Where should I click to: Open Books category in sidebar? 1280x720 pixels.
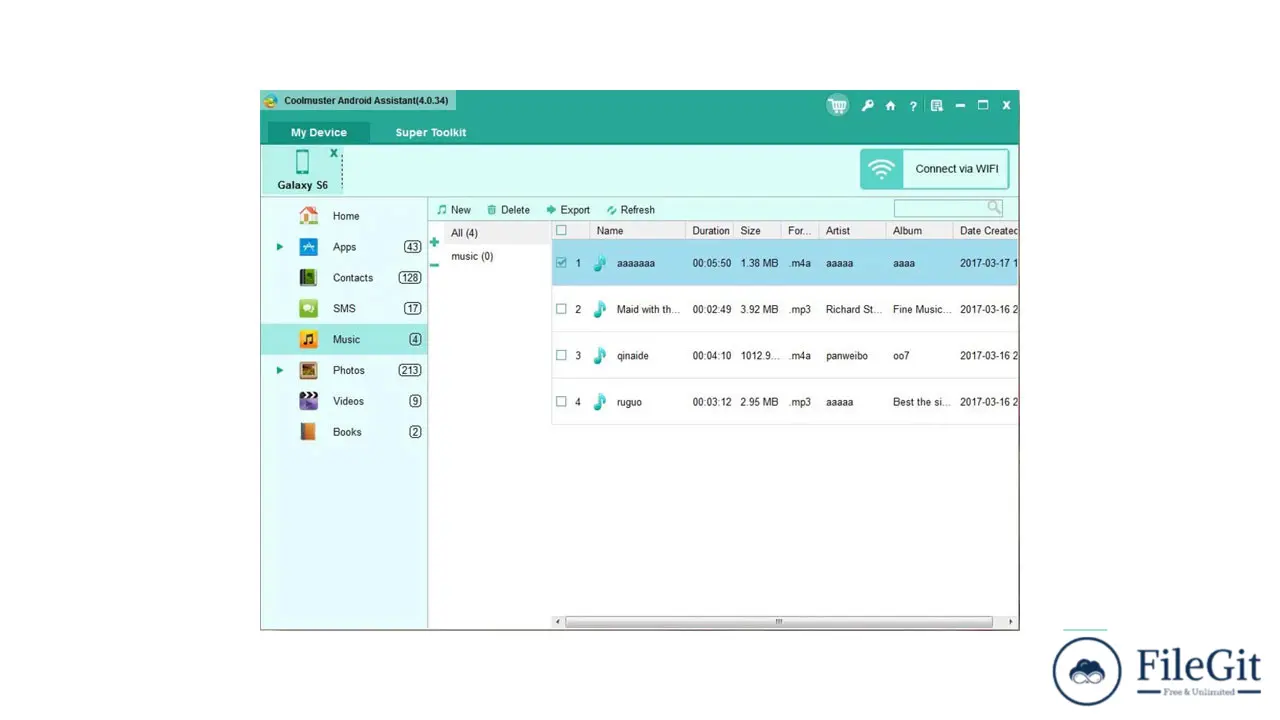pyautogui.click(x=344, y=432)
